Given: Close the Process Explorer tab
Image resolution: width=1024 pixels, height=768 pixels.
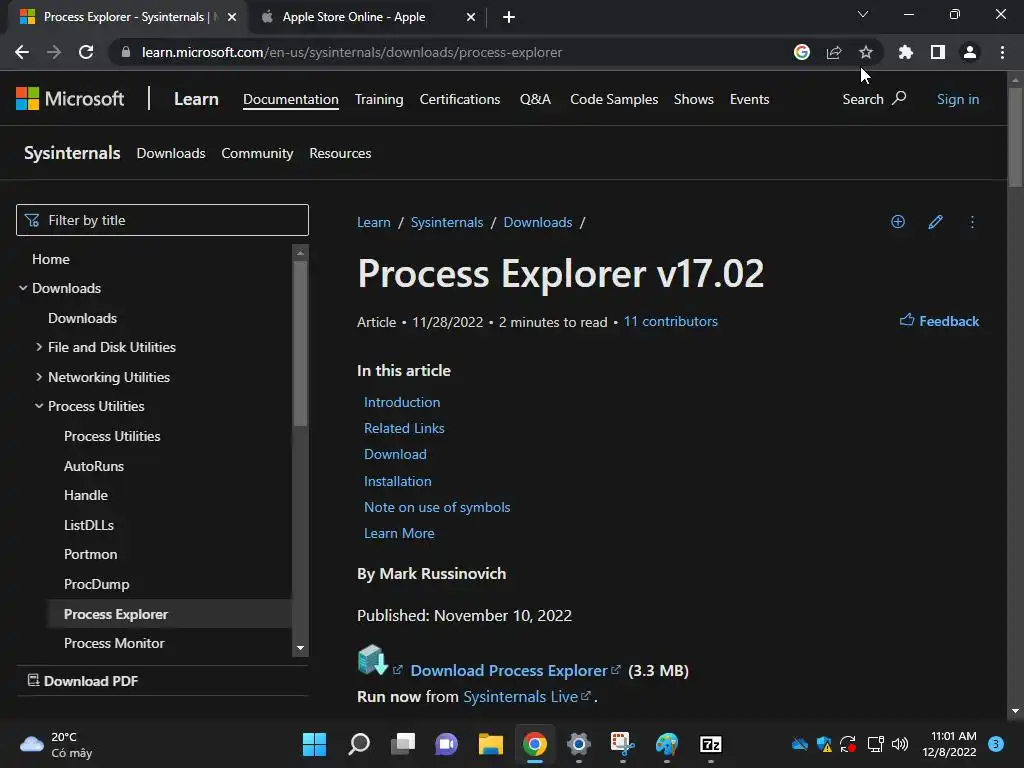Looking at the screenshot, I should pyautogui.click(x=232, y=18).
